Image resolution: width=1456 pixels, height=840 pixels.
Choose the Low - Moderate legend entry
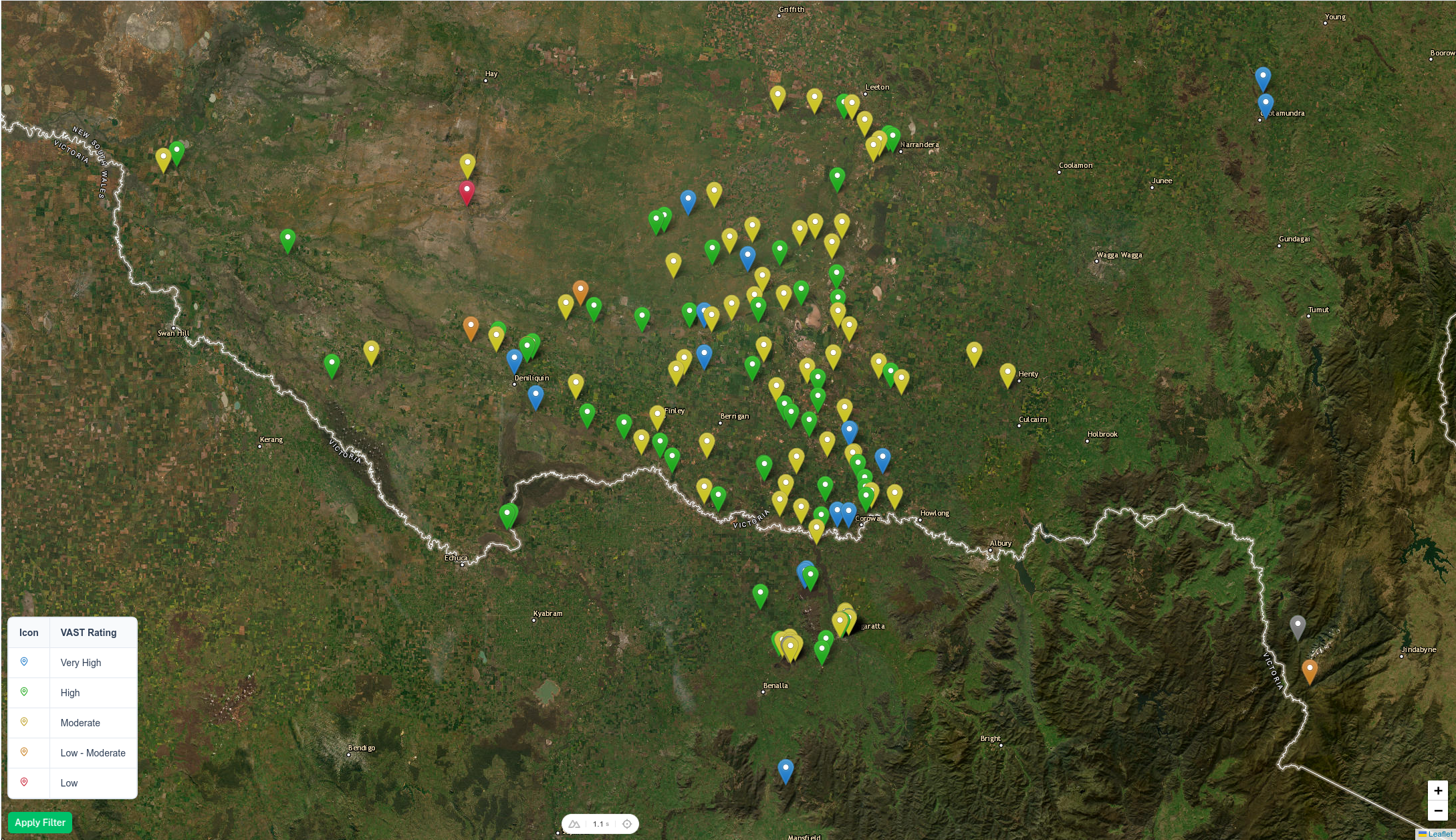(93, 753)
